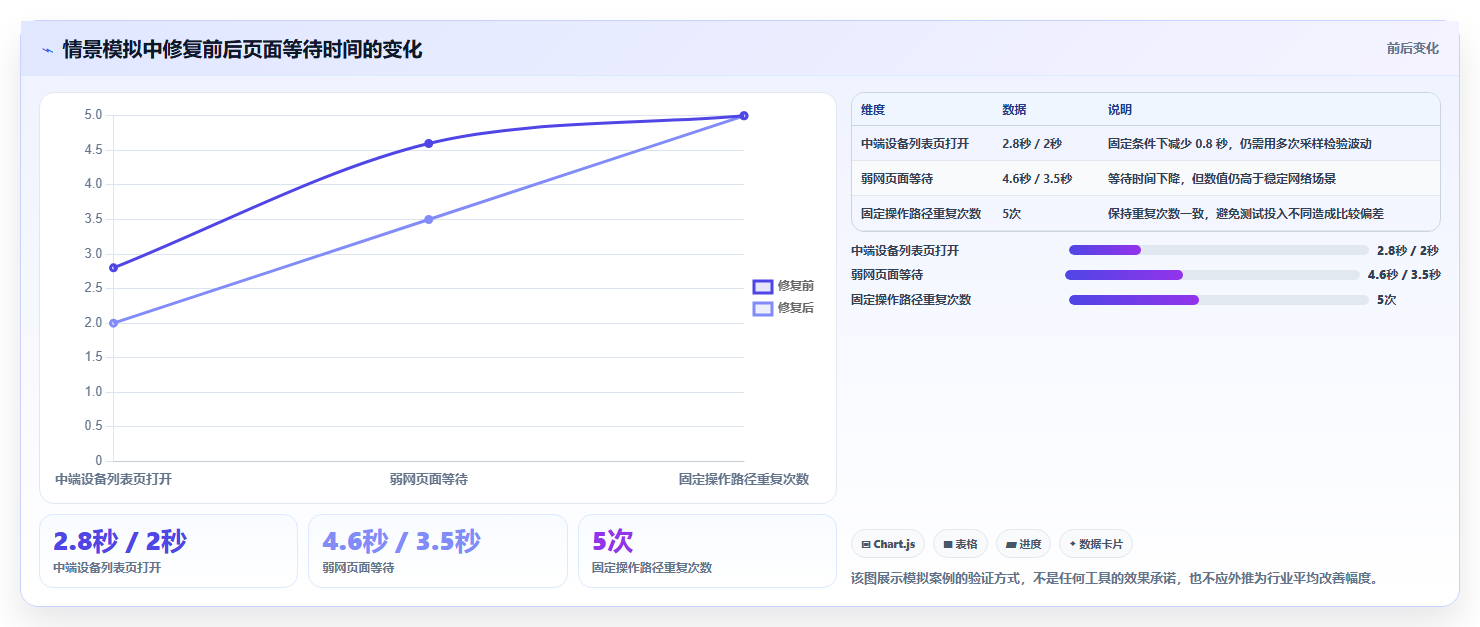The image size is (1480, 627).
Task: Select the 修复前 data point at 4.6
Action: pyautogui.click(x=429, y=143)
